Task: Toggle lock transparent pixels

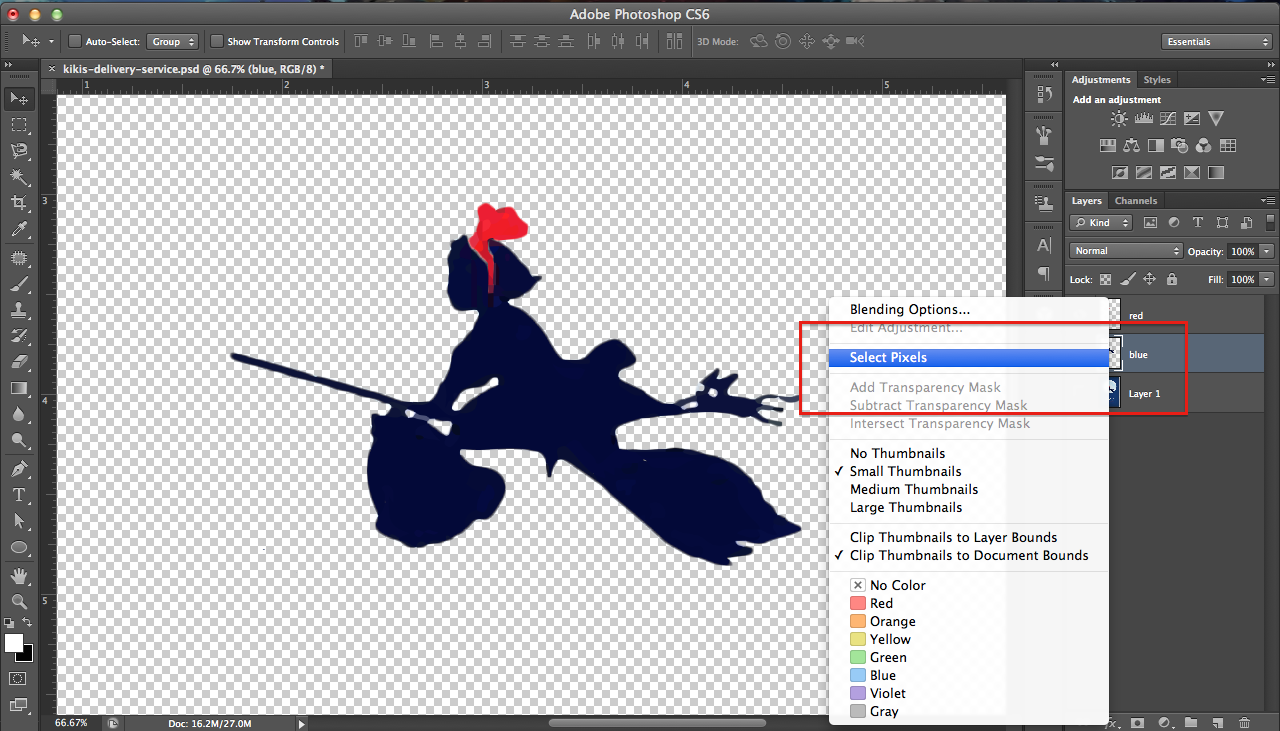Action: point(1106,280)
